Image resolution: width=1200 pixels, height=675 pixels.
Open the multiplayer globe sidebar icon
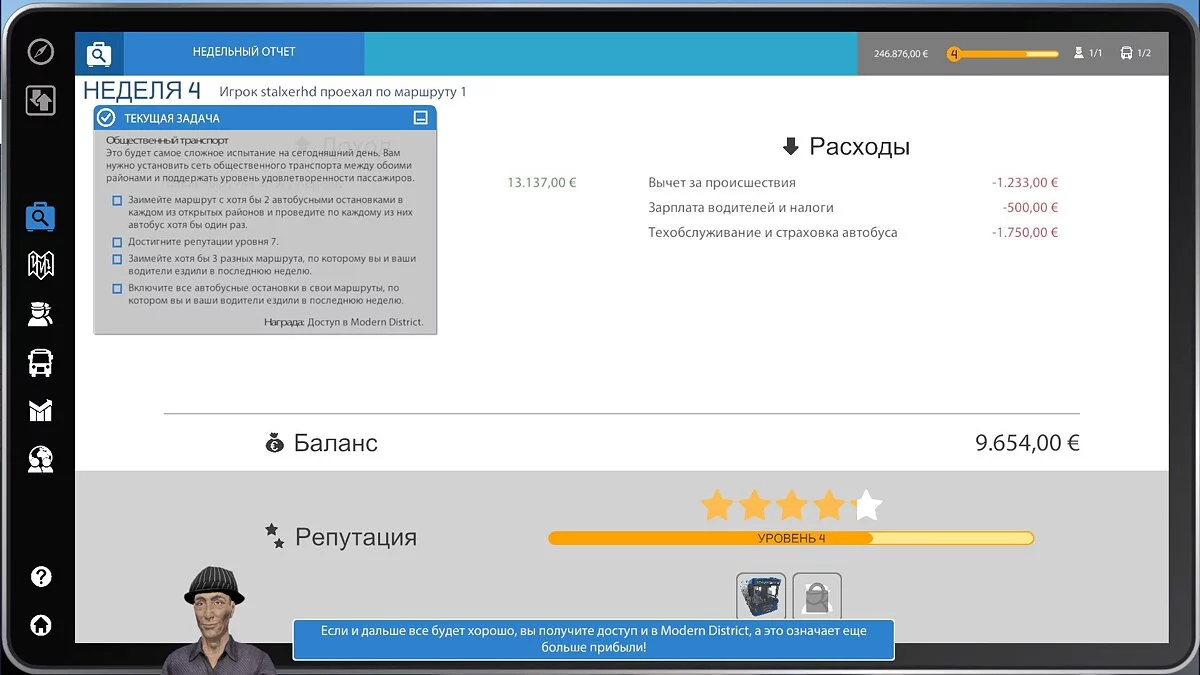pyautogui.click(x=40, y=459)
